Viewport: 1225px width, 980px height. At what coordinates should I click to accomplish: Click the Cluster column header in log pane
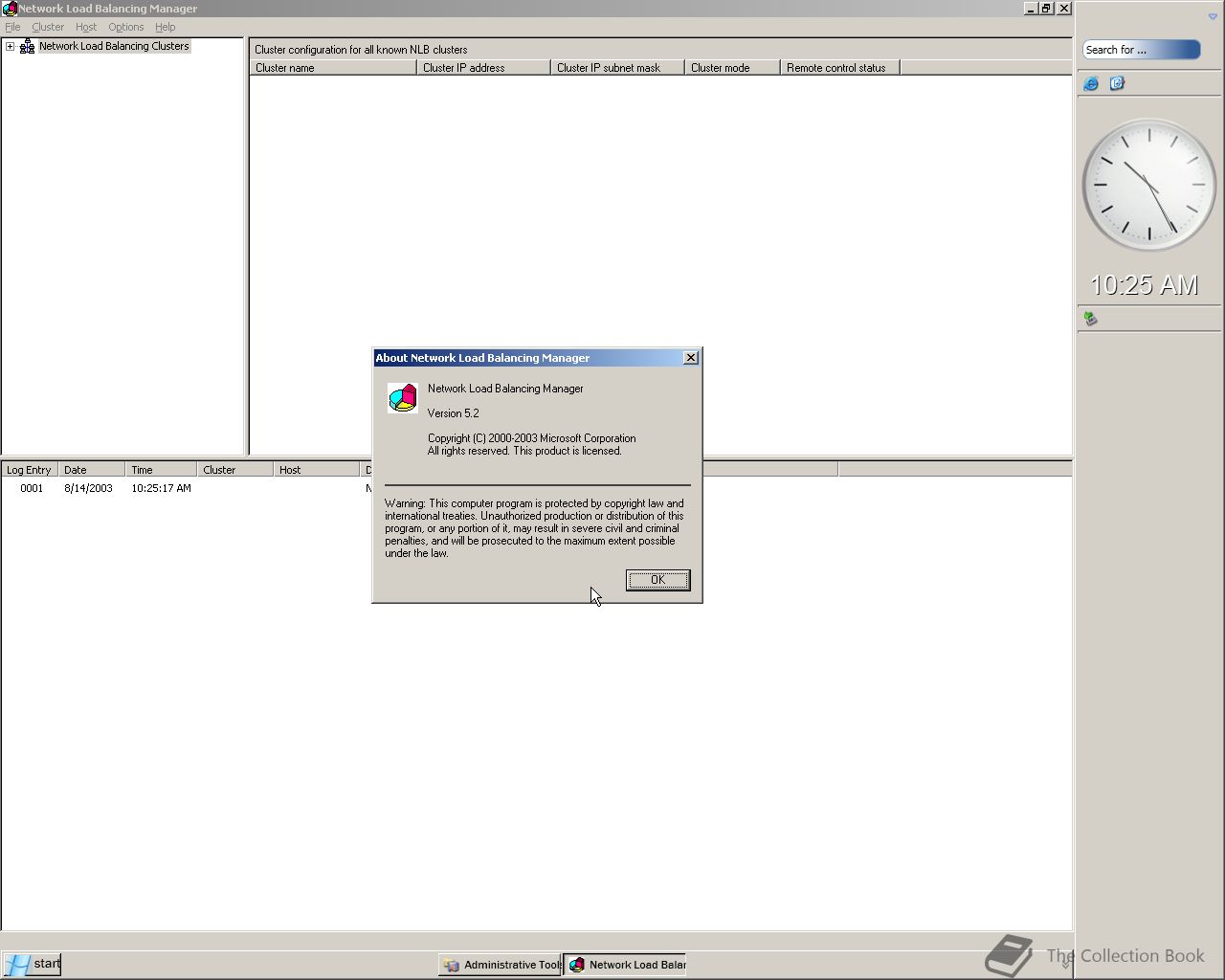pos(235,470)
